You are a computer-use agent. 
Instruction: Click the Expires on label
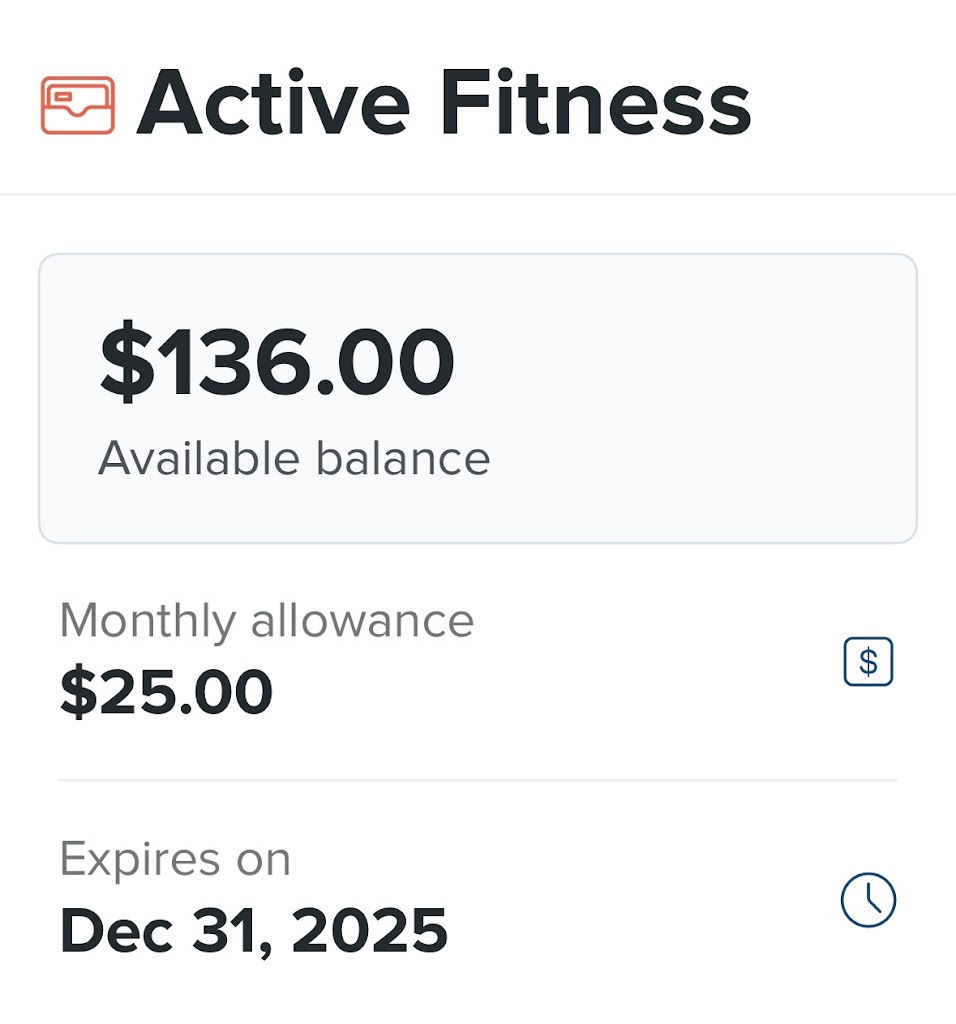click(175, 859)
